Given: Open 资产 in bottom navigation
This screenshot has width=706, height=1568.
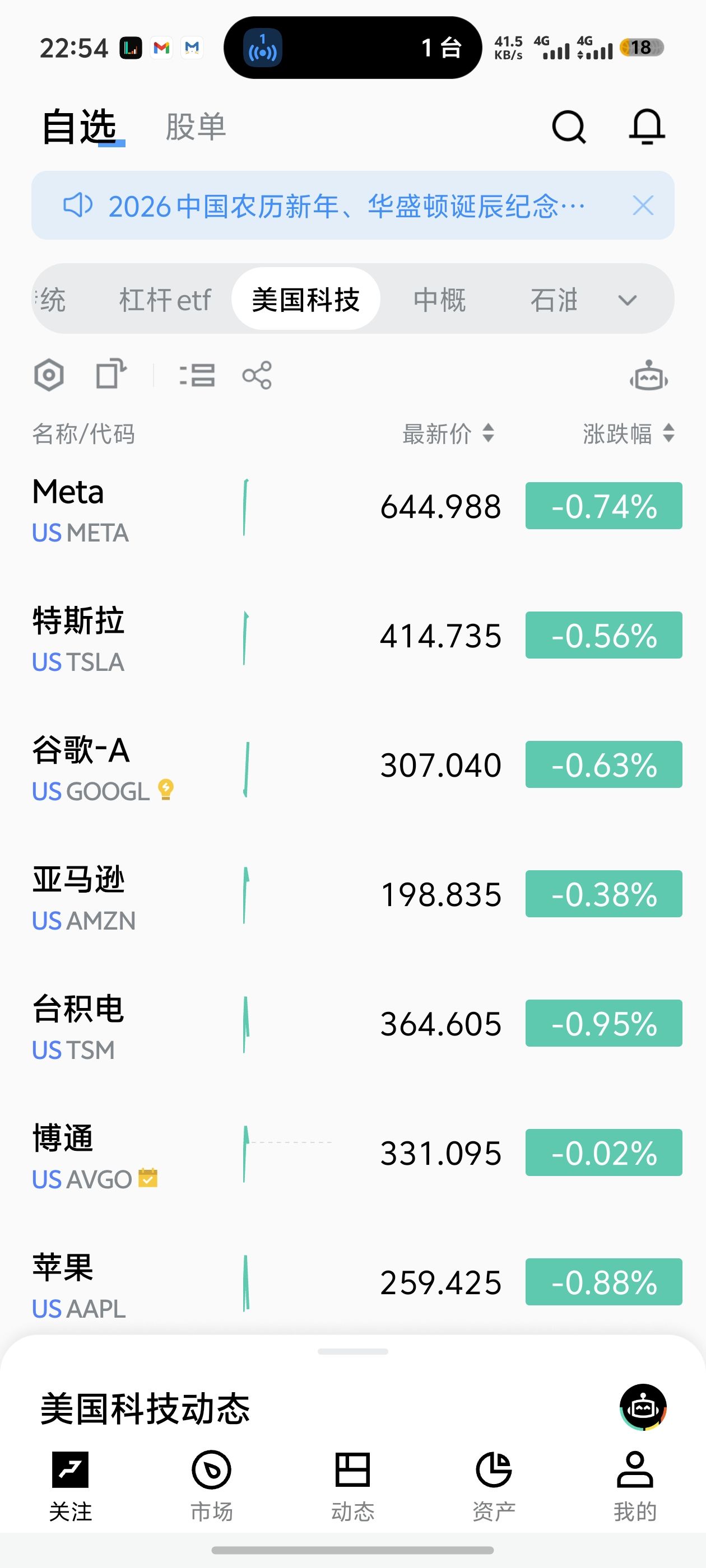Looking at the screenshot, I should [494, 1484].
